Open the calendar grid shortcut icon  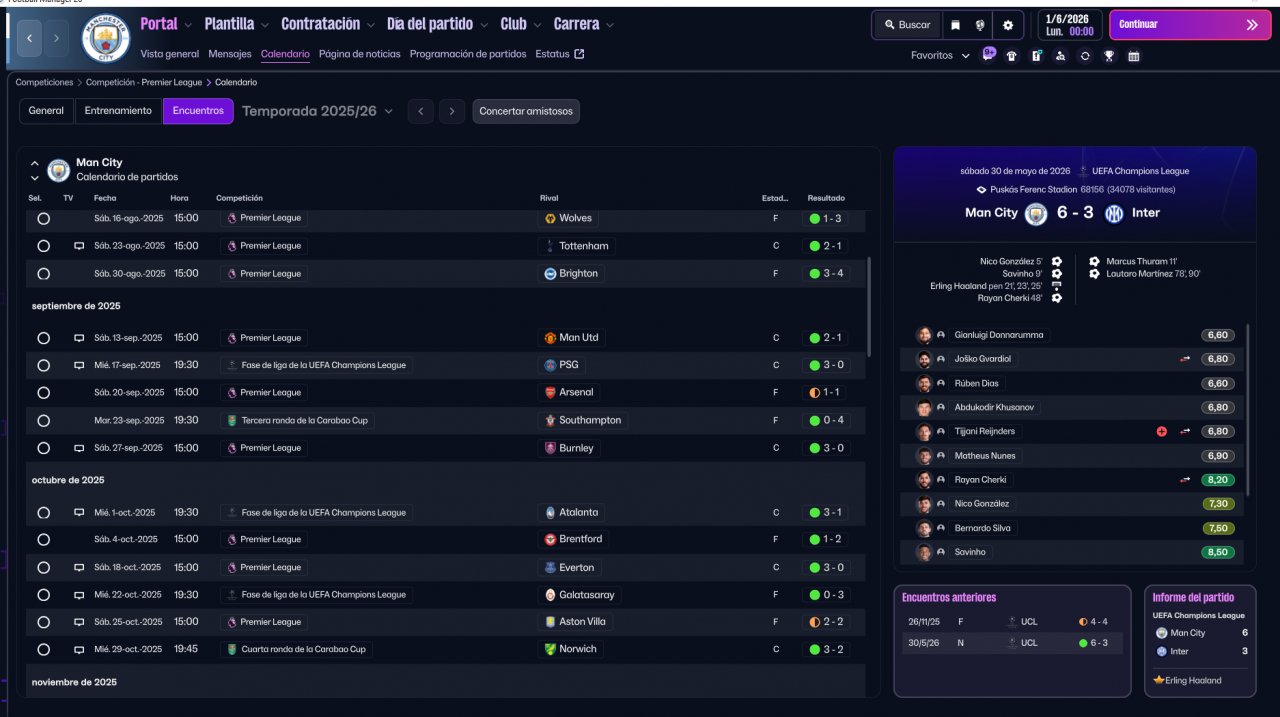(x=1134, y=56)
